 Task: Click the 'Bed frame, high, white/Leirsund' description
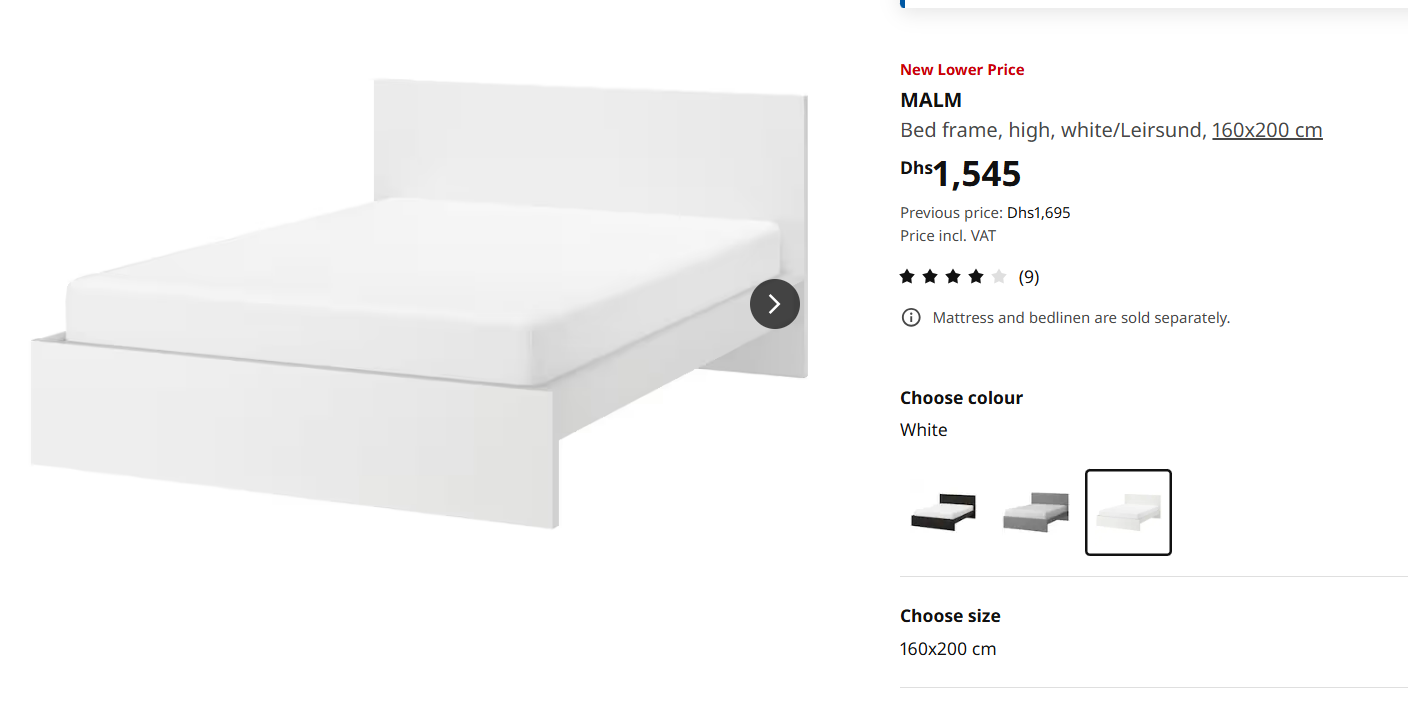click(x=1054, y=130)
